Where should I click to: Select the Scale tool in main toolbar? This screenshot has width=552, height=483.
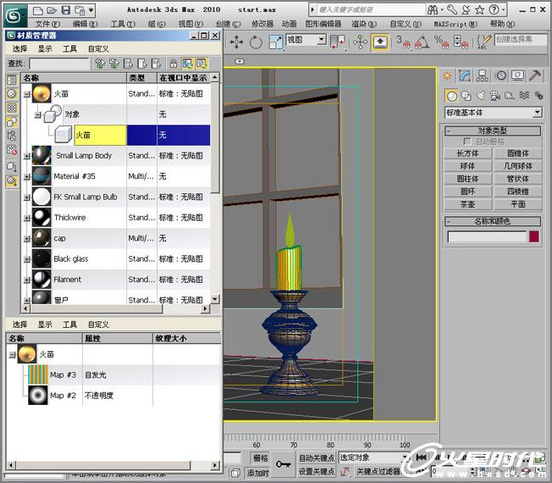click(275, 42)
